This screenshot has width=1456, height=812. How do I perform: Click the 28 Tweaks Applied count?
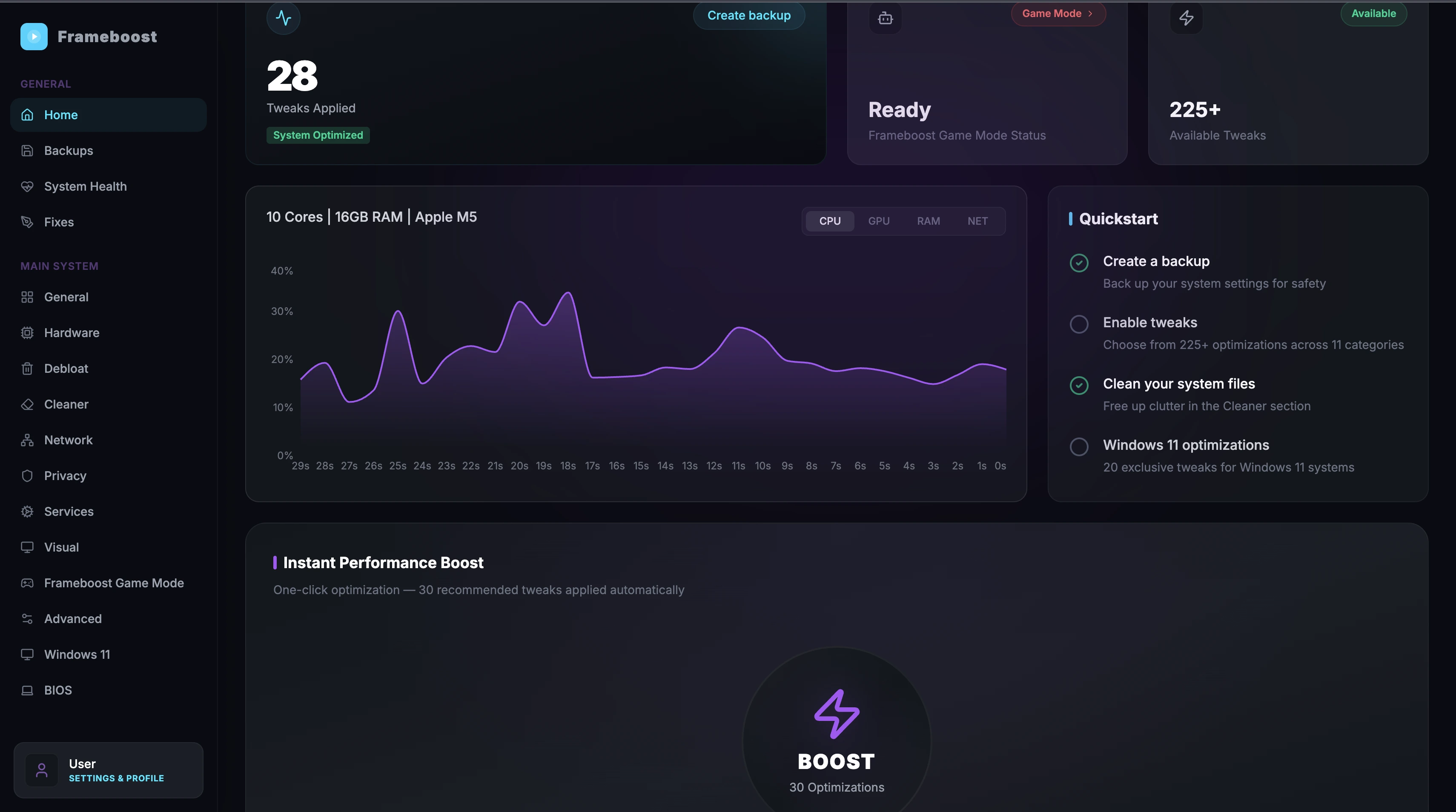[x=292, y=76]
